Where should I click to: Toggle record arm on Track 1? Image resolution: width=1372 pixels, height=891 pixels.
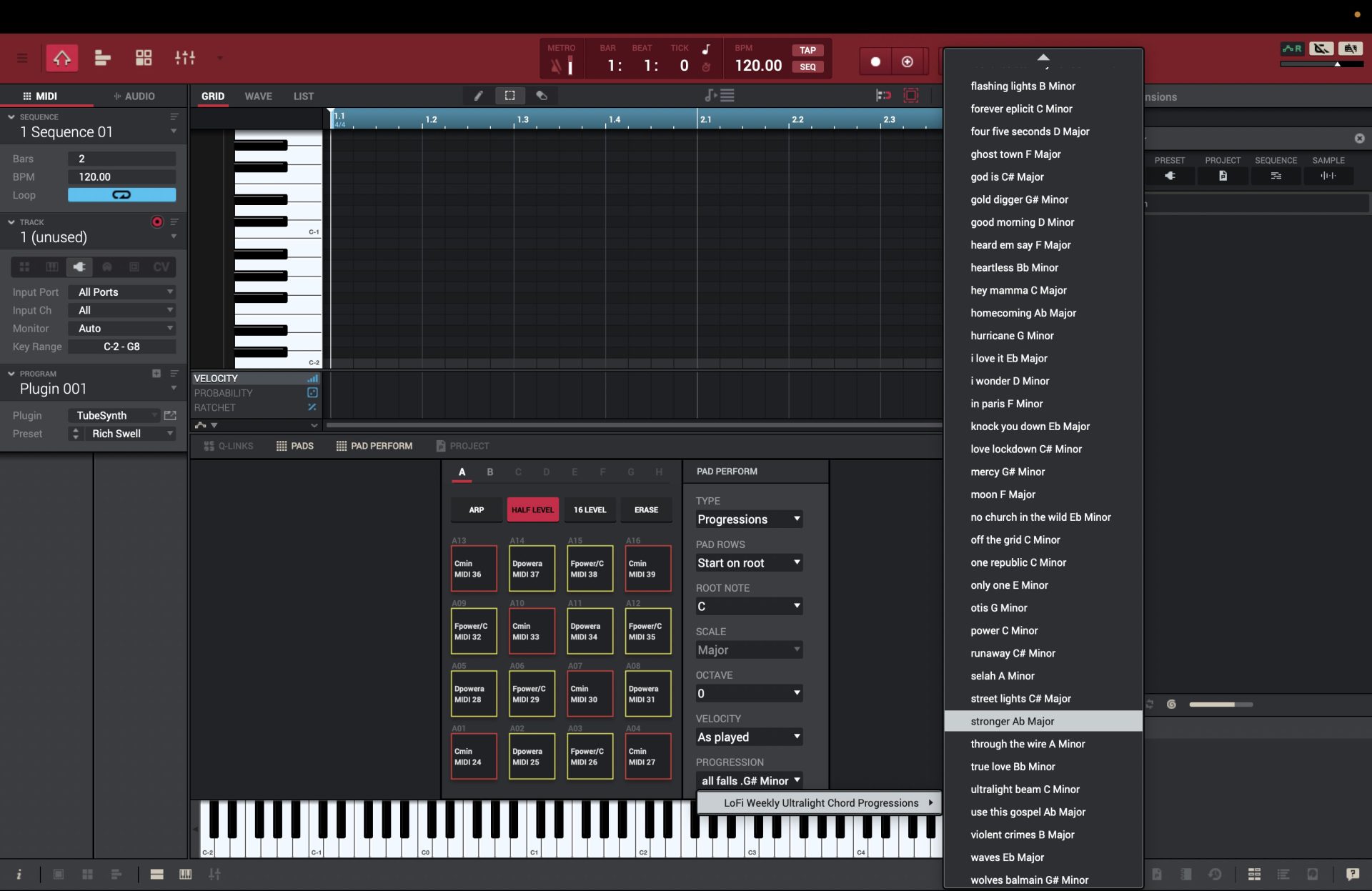pos(156,221)
